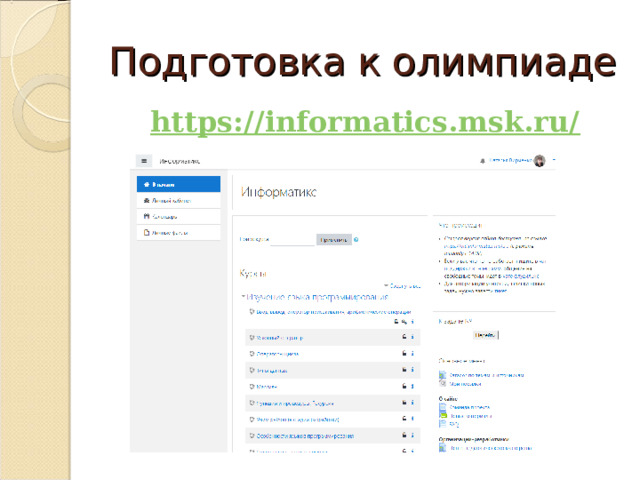This screenshot has height=480, width=640.
Task: Click the Перейти go-to-task button
Action: (485, 335)
